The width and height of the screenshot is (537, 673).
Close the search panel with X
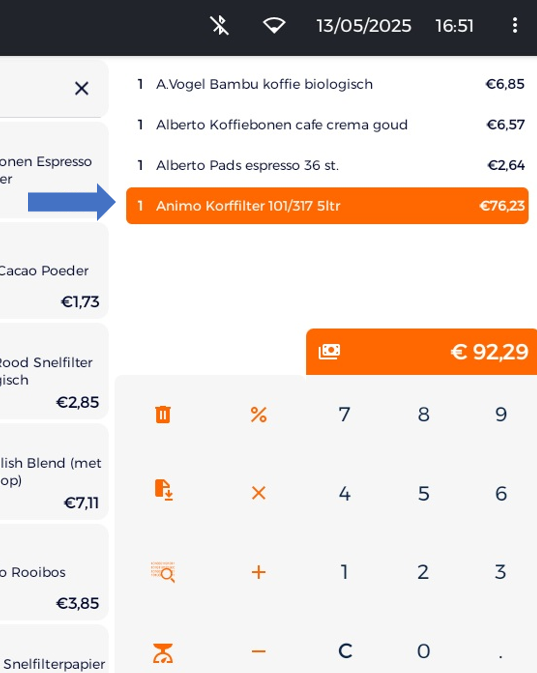click(x=82, y=89)
